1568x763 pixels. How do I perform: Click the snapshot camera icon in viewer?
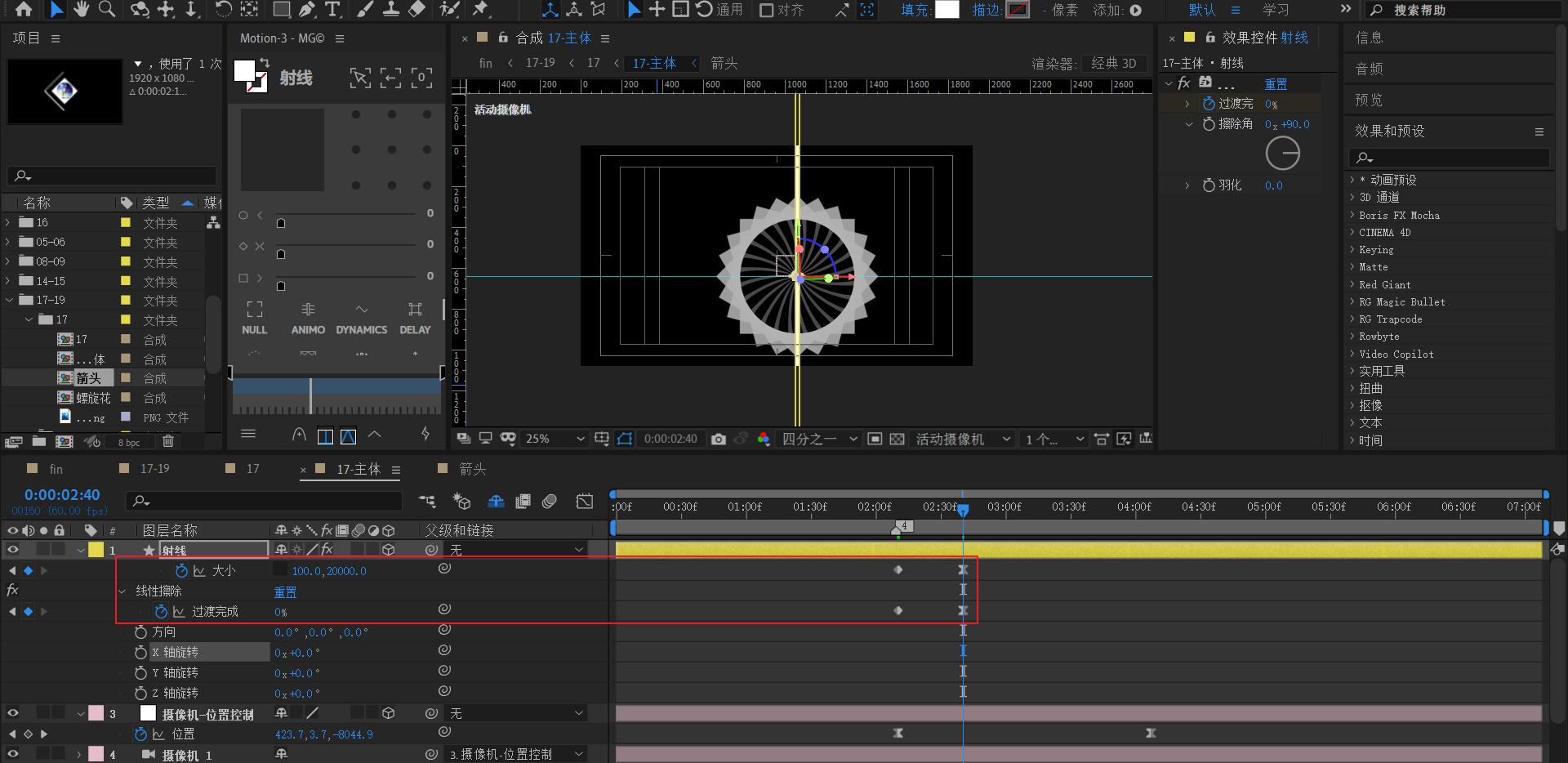pyautogui.click(x=719, y=439)
